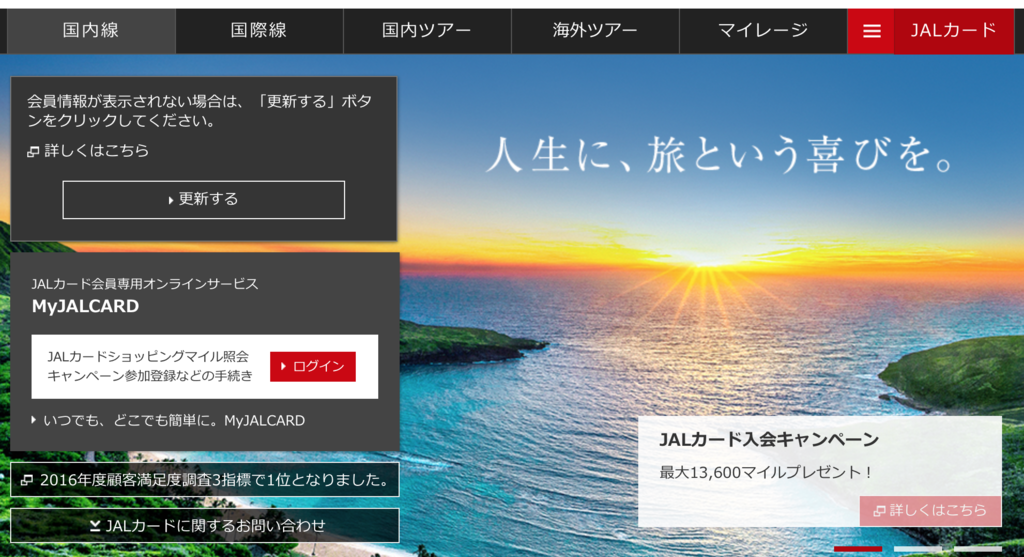Open the 国内線 tab
Screen dimensions: 1024x557
[x=91, y=31]
